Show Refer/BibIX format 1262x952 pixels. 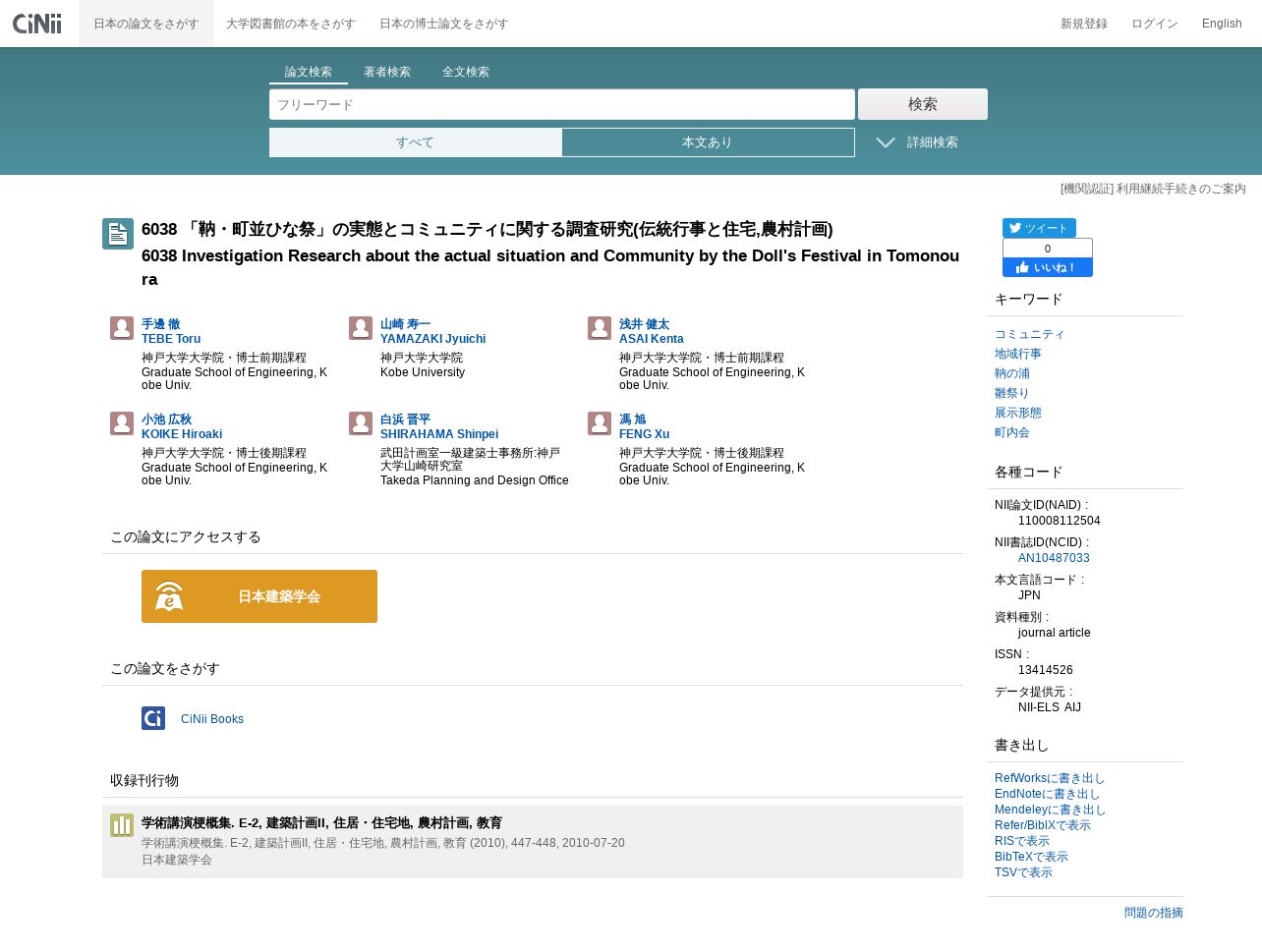pyautogui.click(x=1043, y=825)
